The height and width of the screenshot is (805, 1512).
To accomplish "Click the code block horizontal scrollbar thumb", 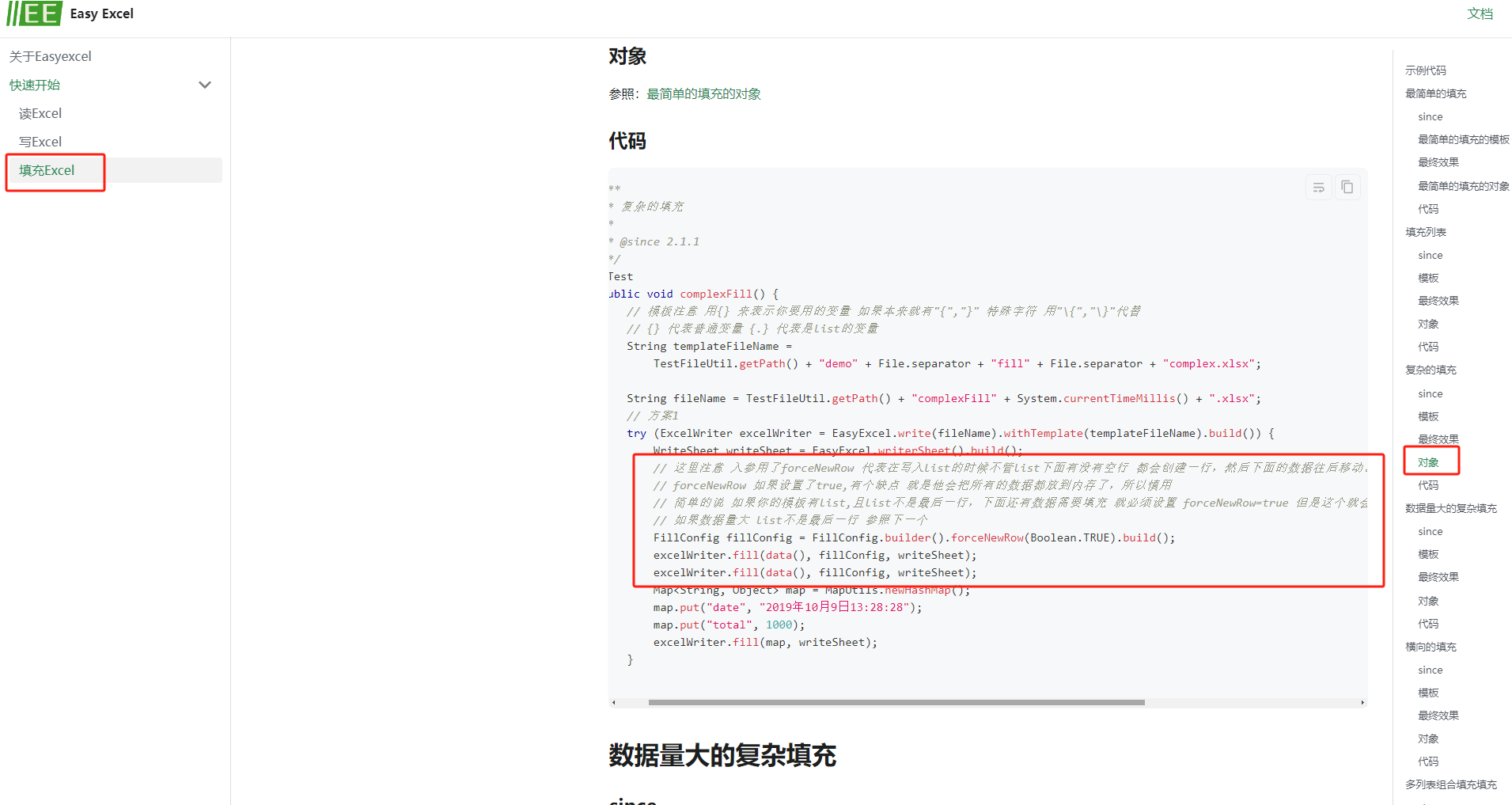I will [x=896, y=702].
